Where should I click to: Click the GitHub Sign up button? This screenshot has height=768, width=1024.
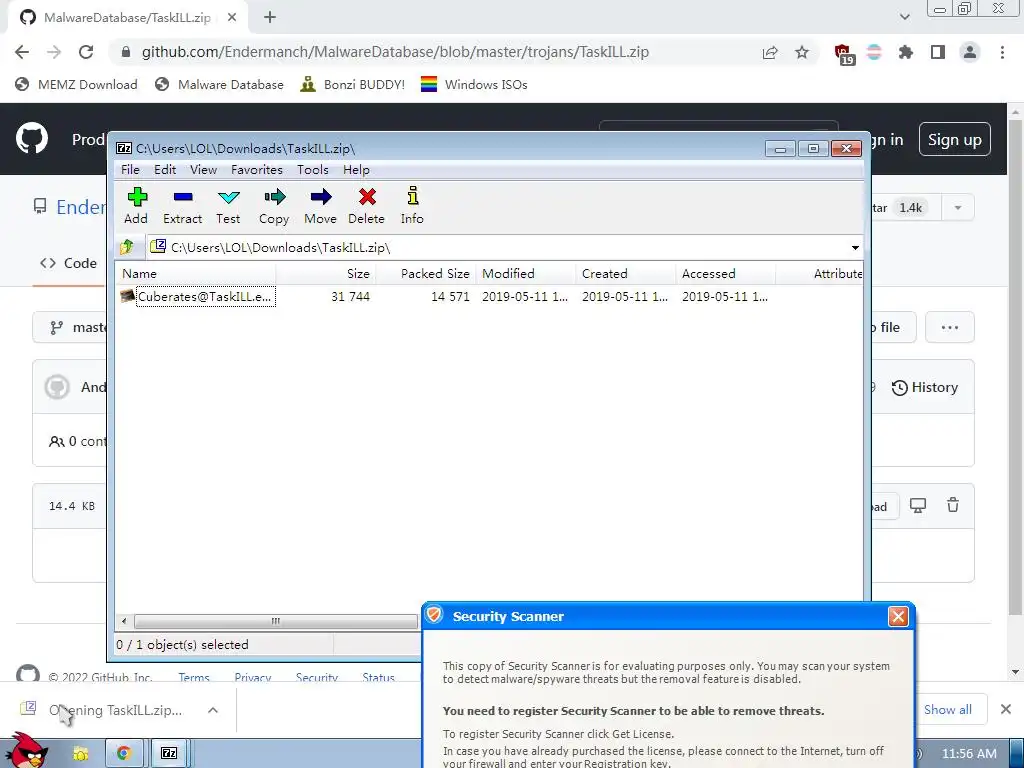pos(955,139)
